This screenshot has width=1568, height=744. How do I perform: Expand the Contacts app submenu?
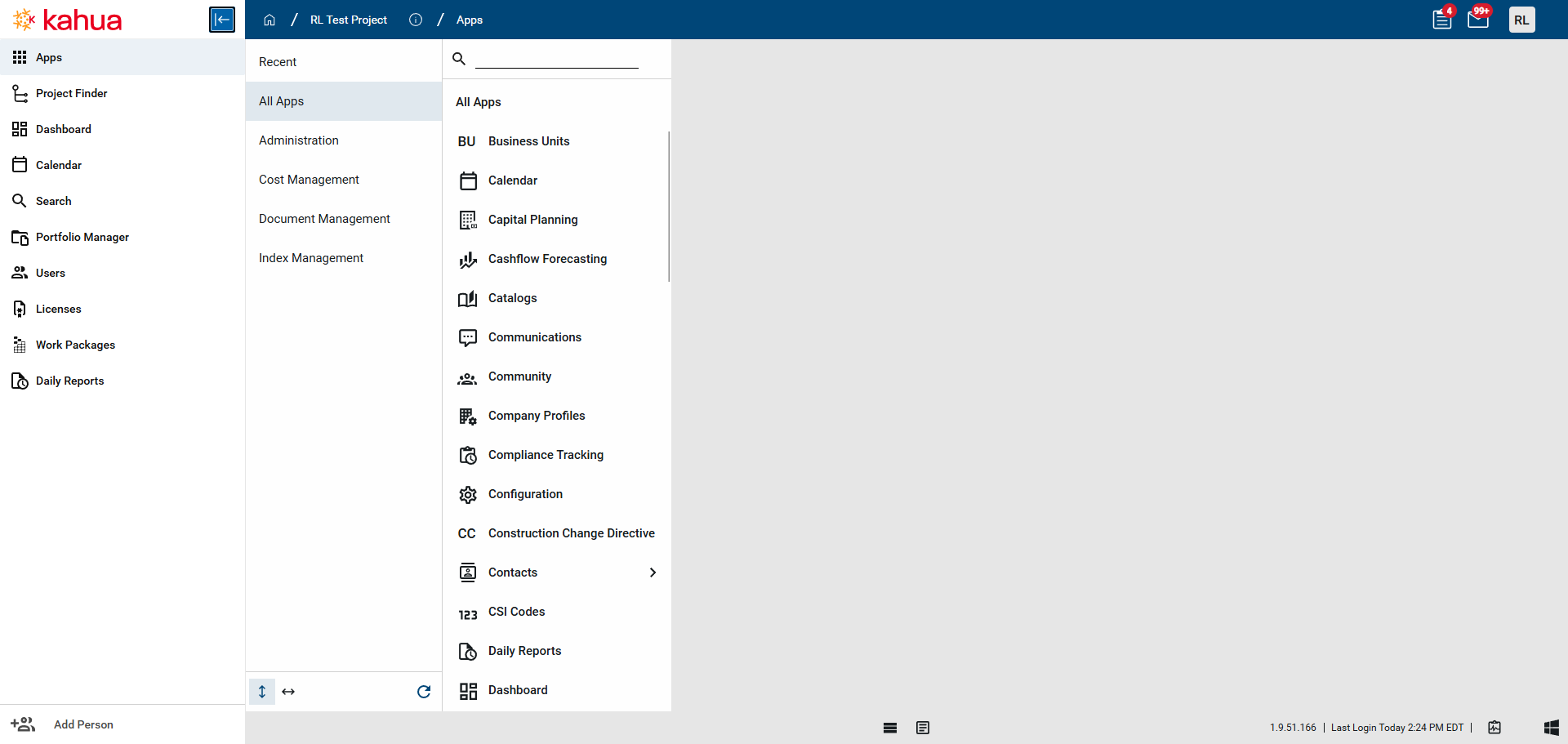click(653, 572)
